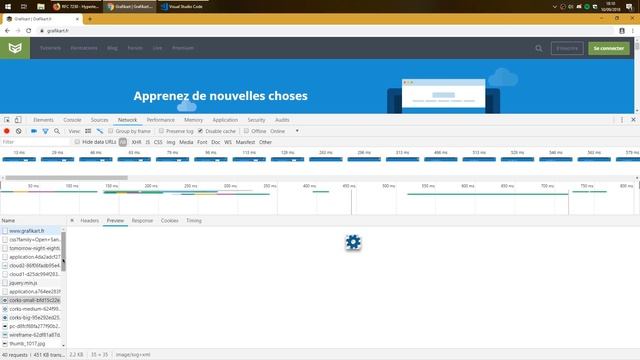Open the Online throttling dropdown

[x=284, y=131]
